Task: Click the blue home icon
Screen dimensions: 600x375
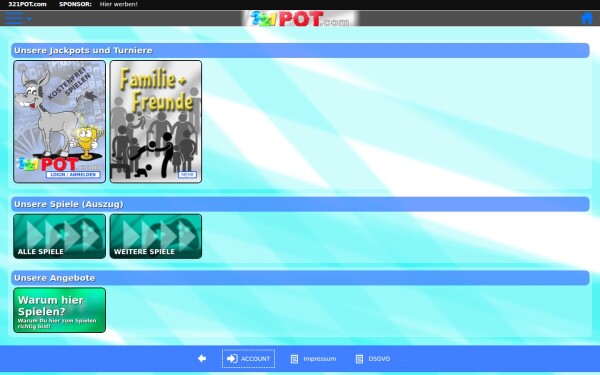Action: (x=587, y=18)
